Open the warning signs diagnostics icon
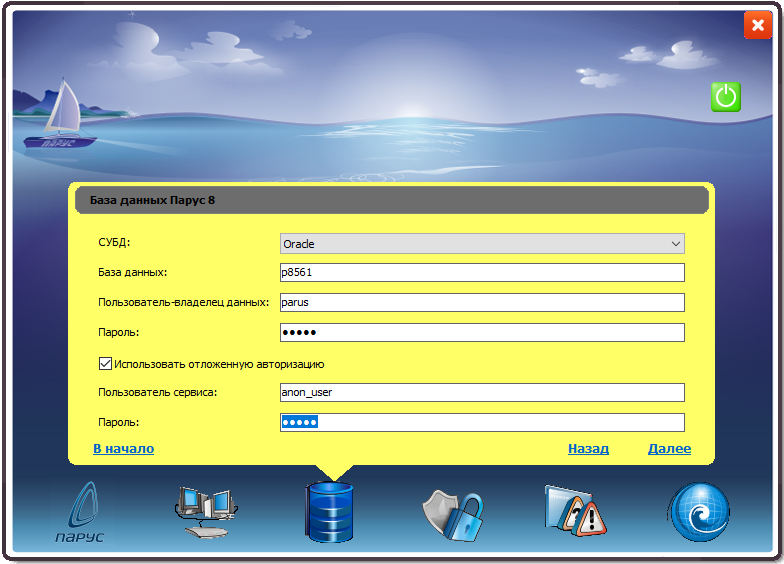Viewport: 784px width, 564px height. (x=575, y=511)
